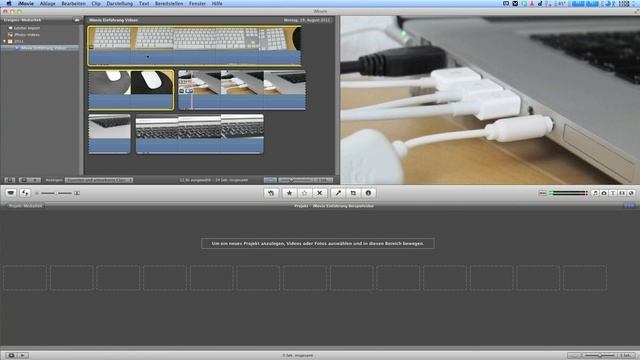Viewport: 640px width, 360px height.
Task: Unmark selection with the white star button
Action: (304, 193)
